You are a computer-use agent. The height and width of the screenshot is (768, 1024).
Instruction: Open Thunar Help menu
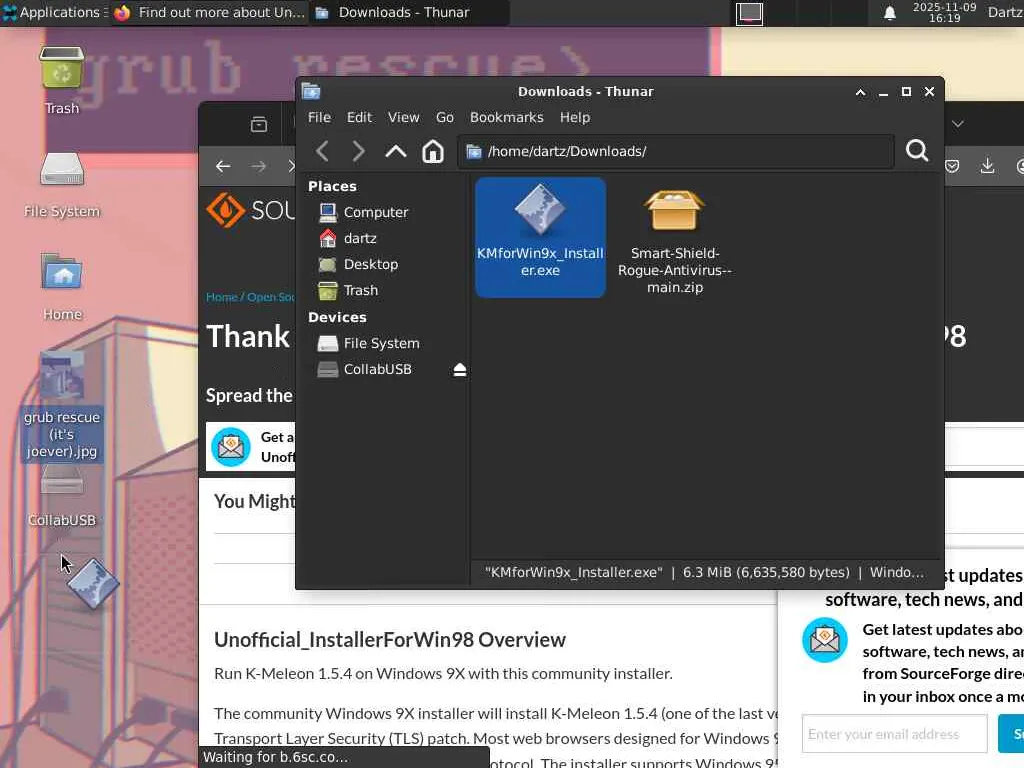tap(575, 118)
